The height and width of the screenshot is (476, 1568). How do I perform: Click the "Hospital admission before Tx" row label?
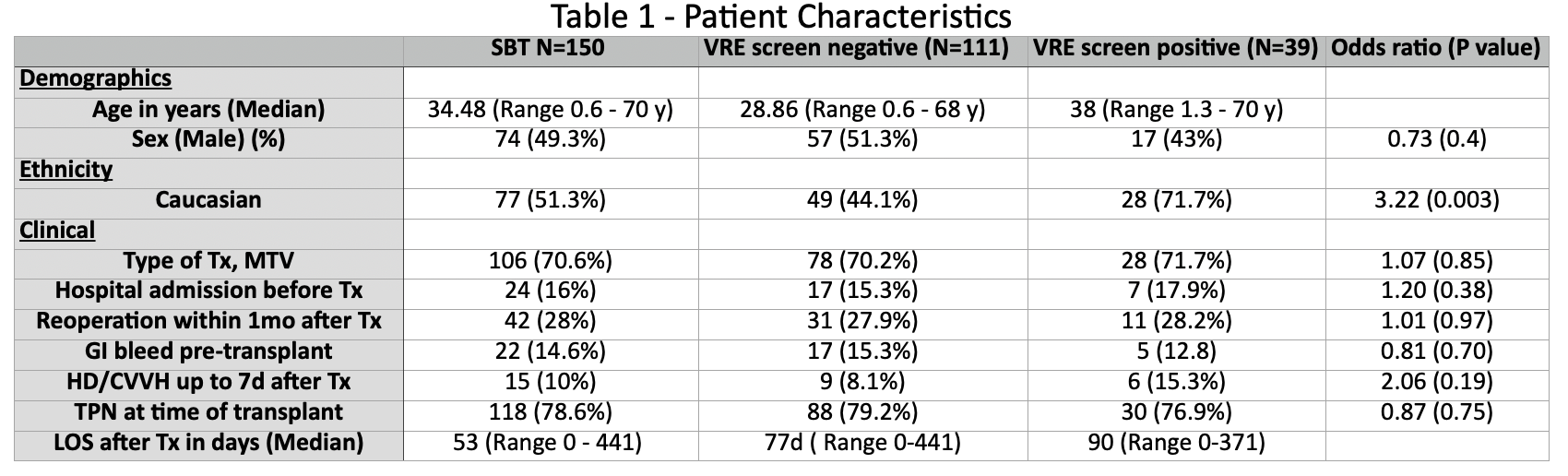click(208, 291)
